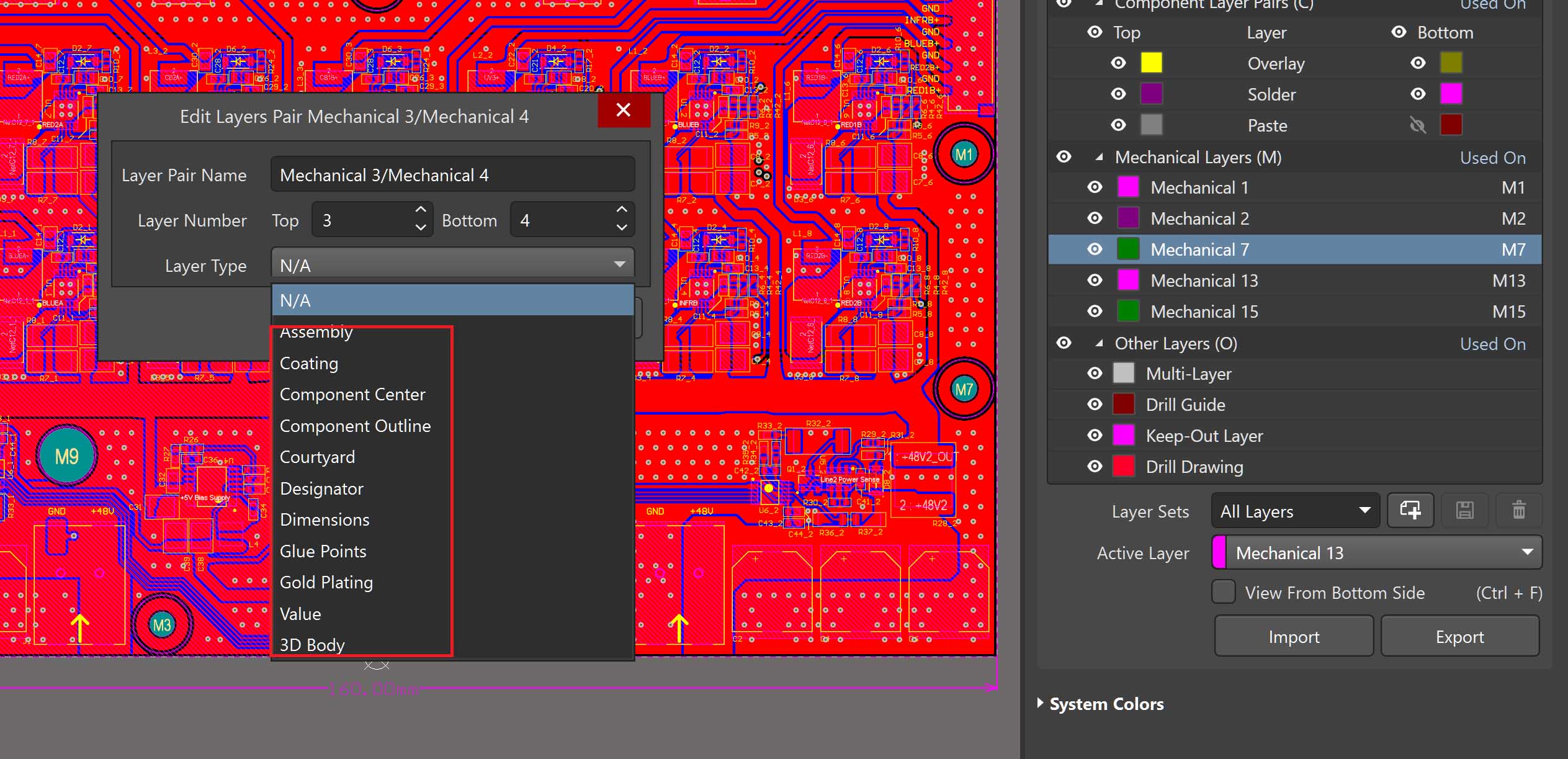Click the save layer set icon

coord(1464,511)
